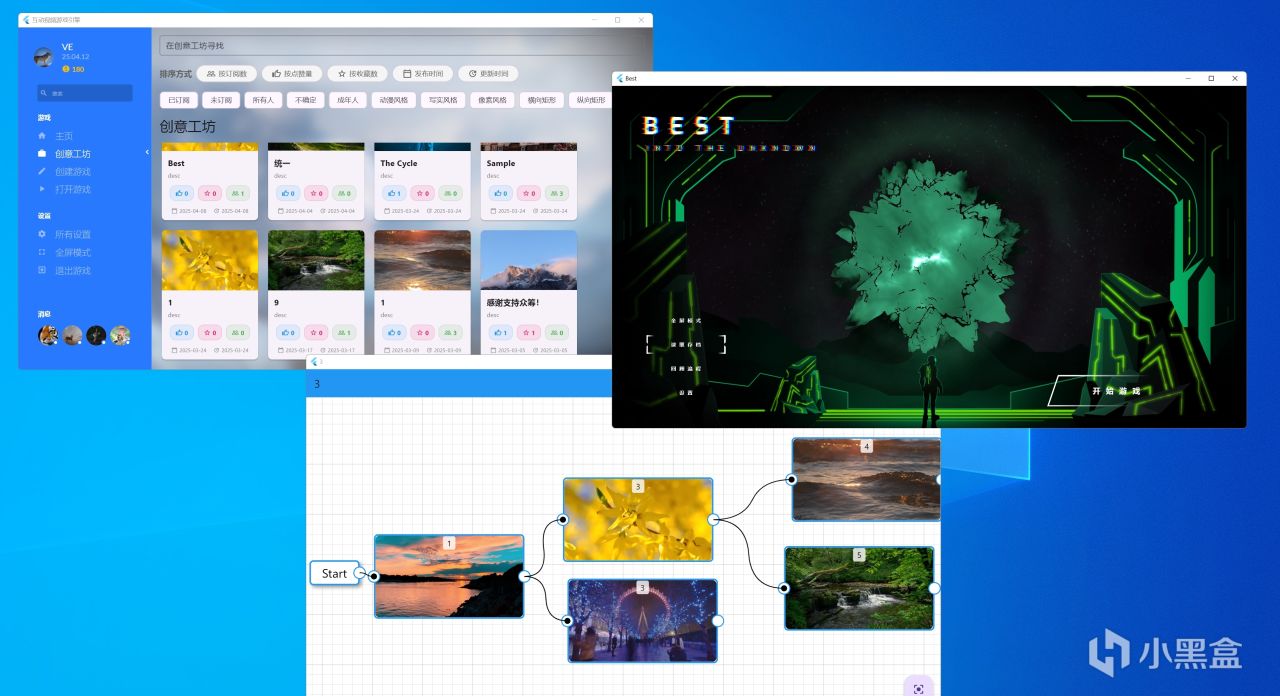Toggle the 横向矩形 filter chip
The width and height of the screenshot is (1280, 696).
click(542, 100)
